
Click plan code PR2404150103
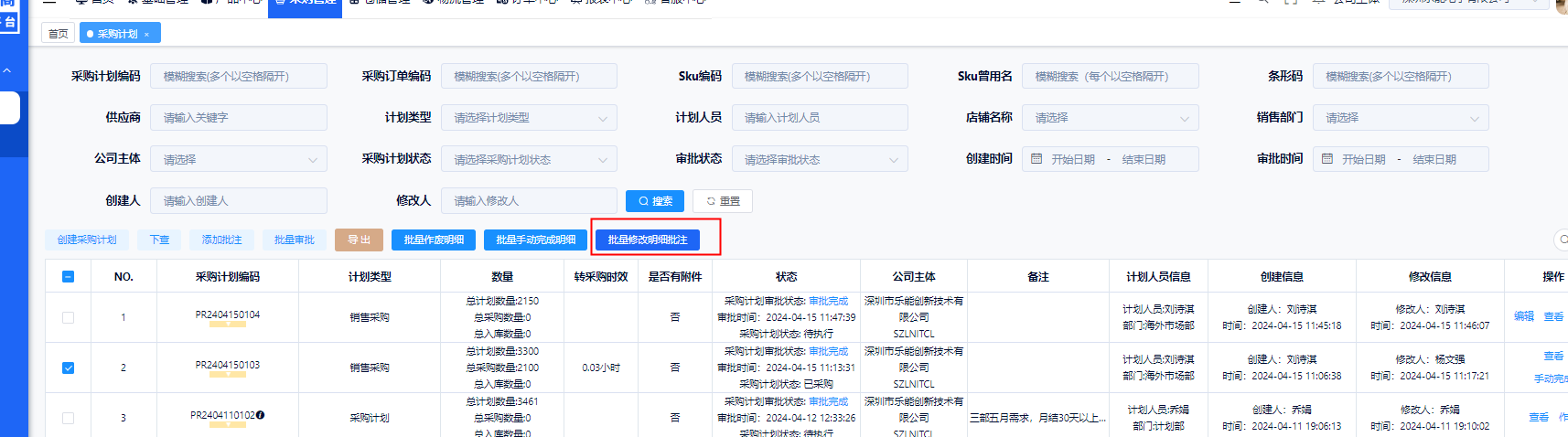[227, 365]
